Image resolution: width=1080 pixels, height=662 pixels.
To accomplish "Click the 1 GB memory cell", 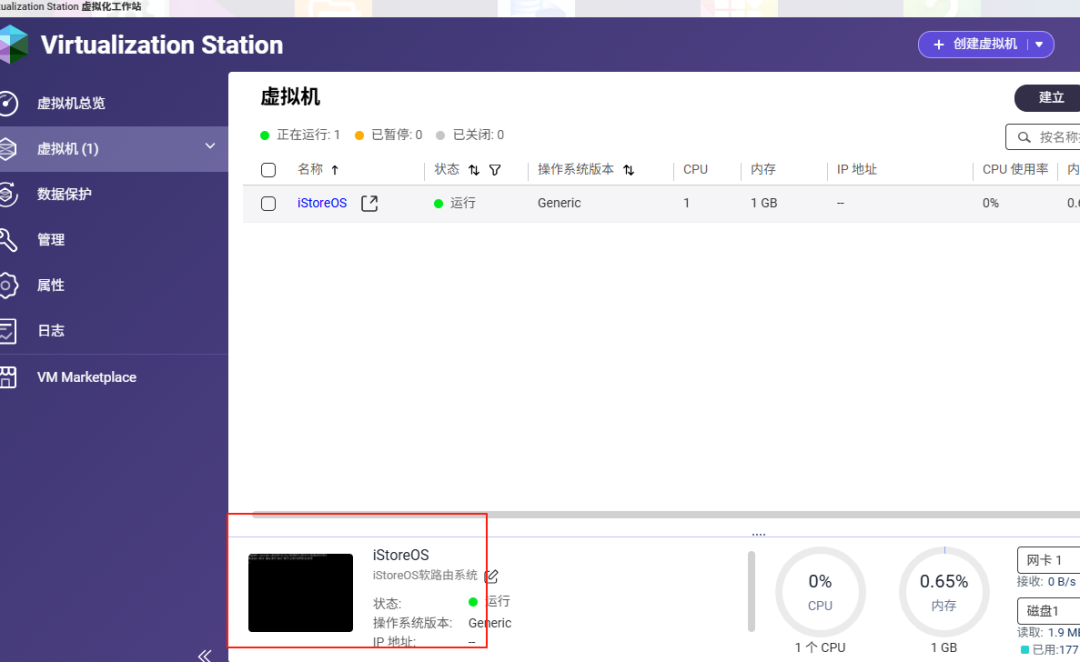I will pyautogui.click(x=764, y=203).
